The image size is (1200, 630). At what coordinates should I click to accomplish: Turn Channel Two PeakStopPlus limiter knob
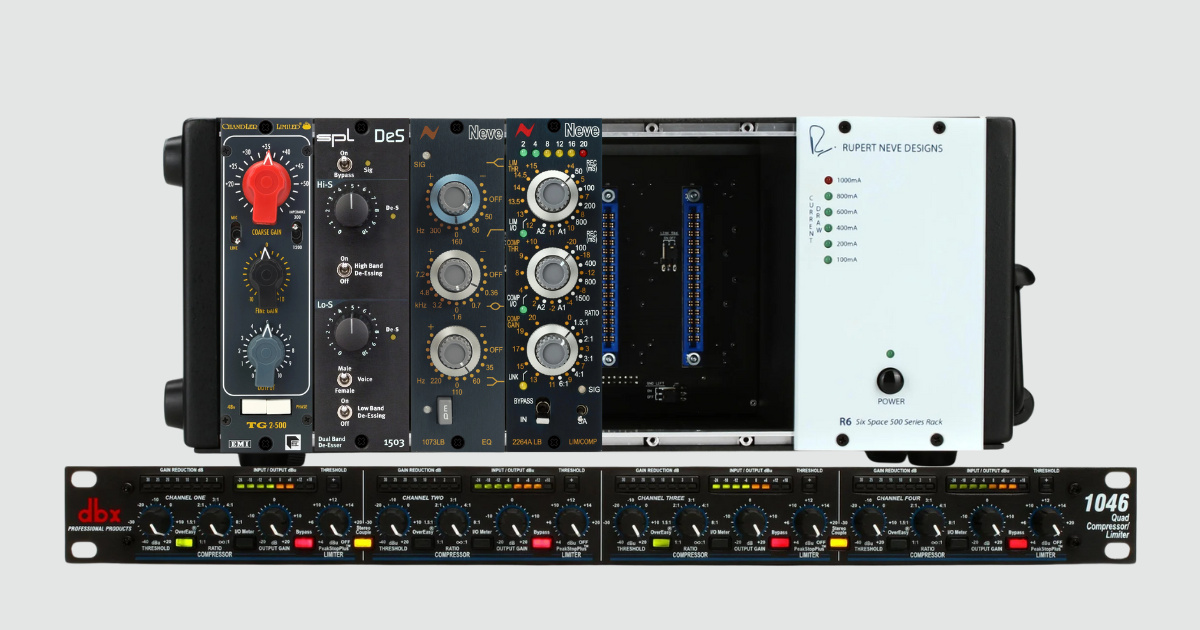click(x=570, y=523)
